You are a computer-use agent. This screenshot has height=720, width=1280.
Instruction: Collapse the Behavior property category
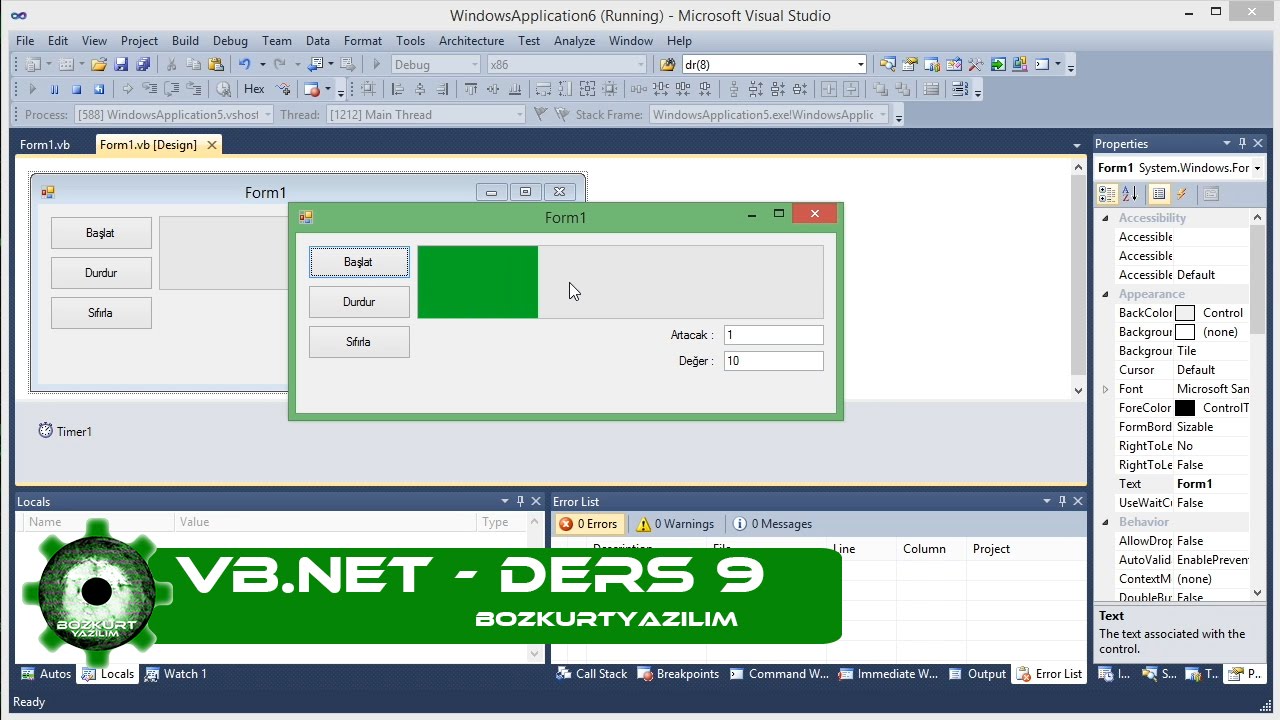tap(1105, 522)
